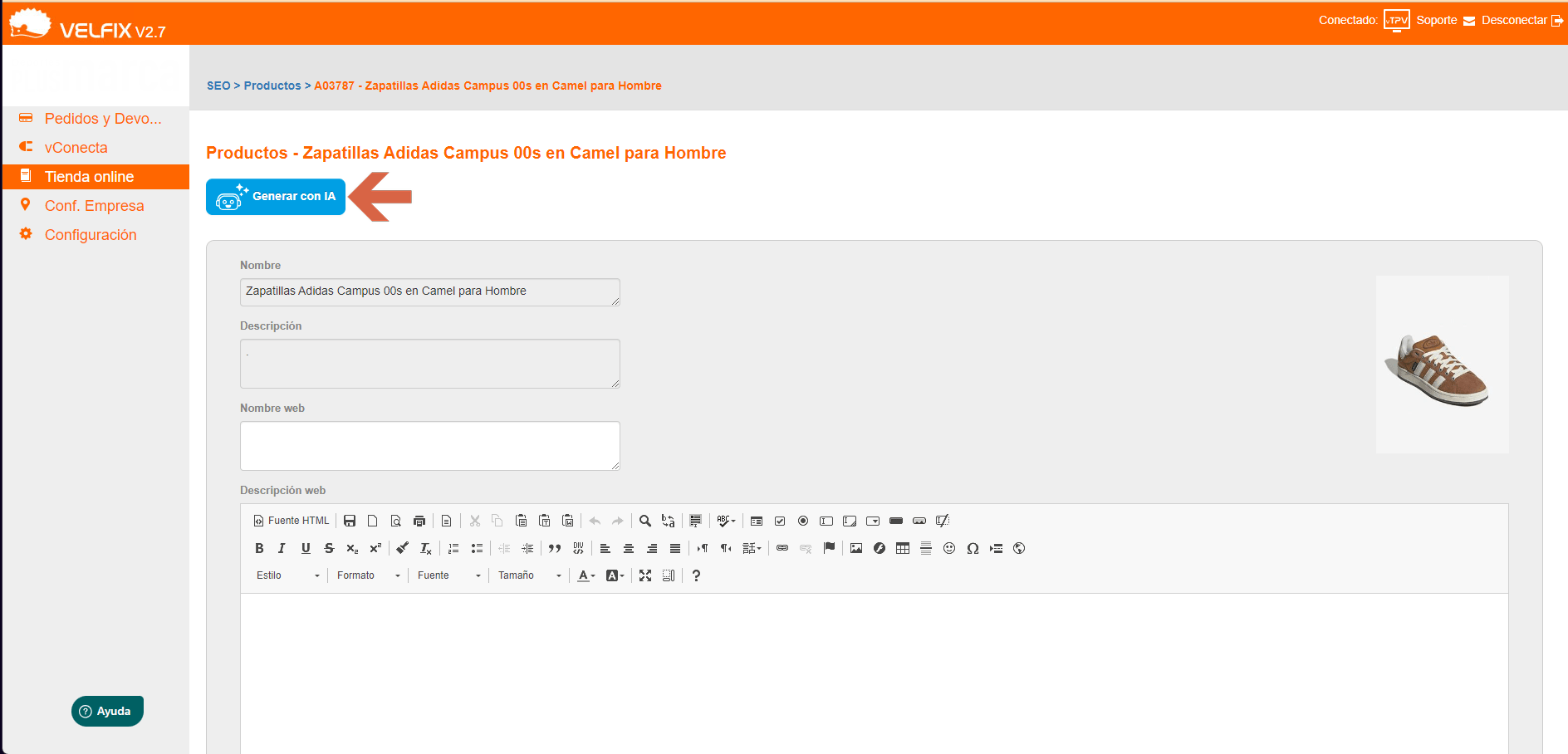Screen dimensions: 1568x754
Task: Open the Find magnifier icon
Action: (645, 521)
